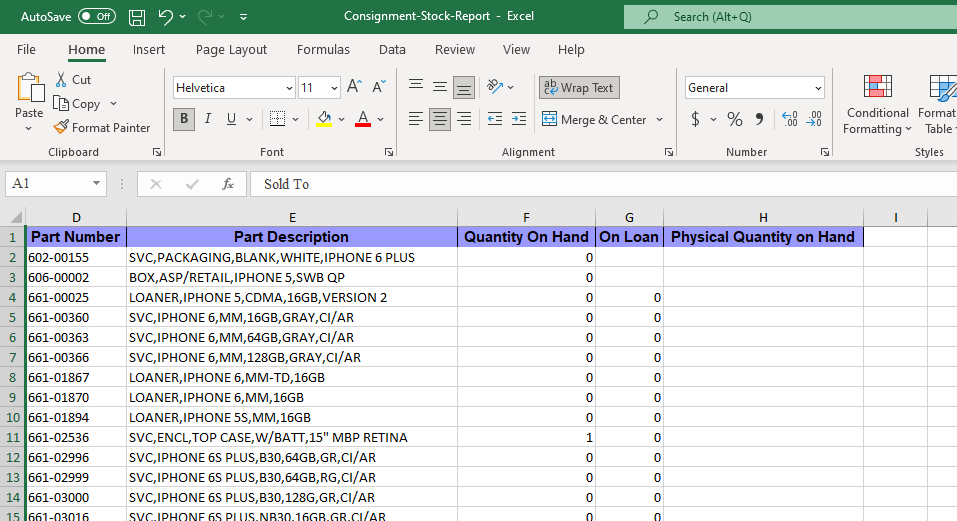Screen dimensions: 957x521
Task: Click the Cut button
Action: click(x=73, y=79)
